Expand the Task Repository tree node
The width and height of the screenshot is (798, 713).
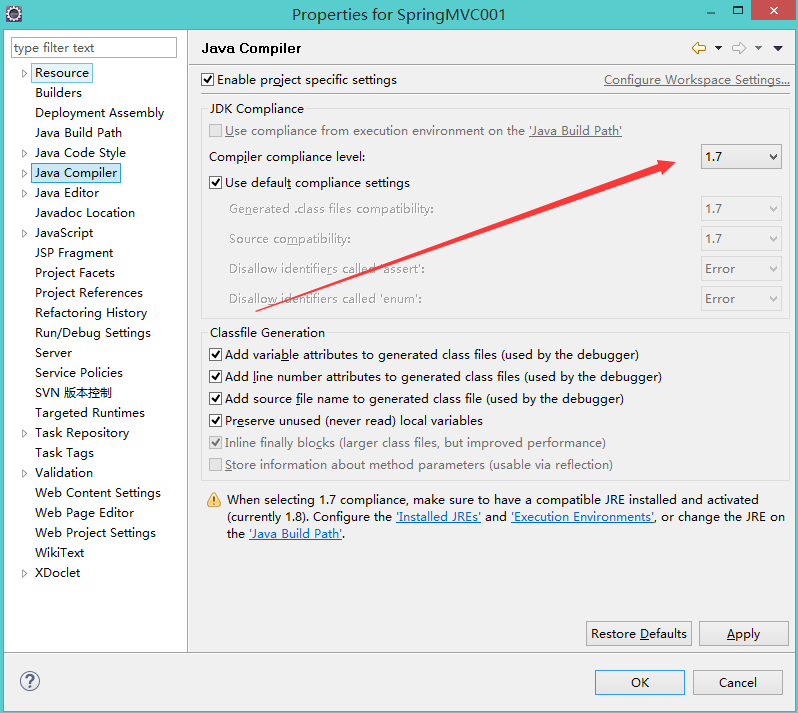pos(24,433)
